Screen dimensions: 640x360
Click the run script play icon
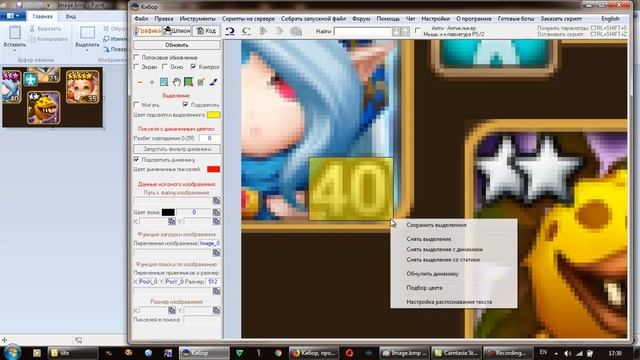pyautogui.click(x=263, y=31)
